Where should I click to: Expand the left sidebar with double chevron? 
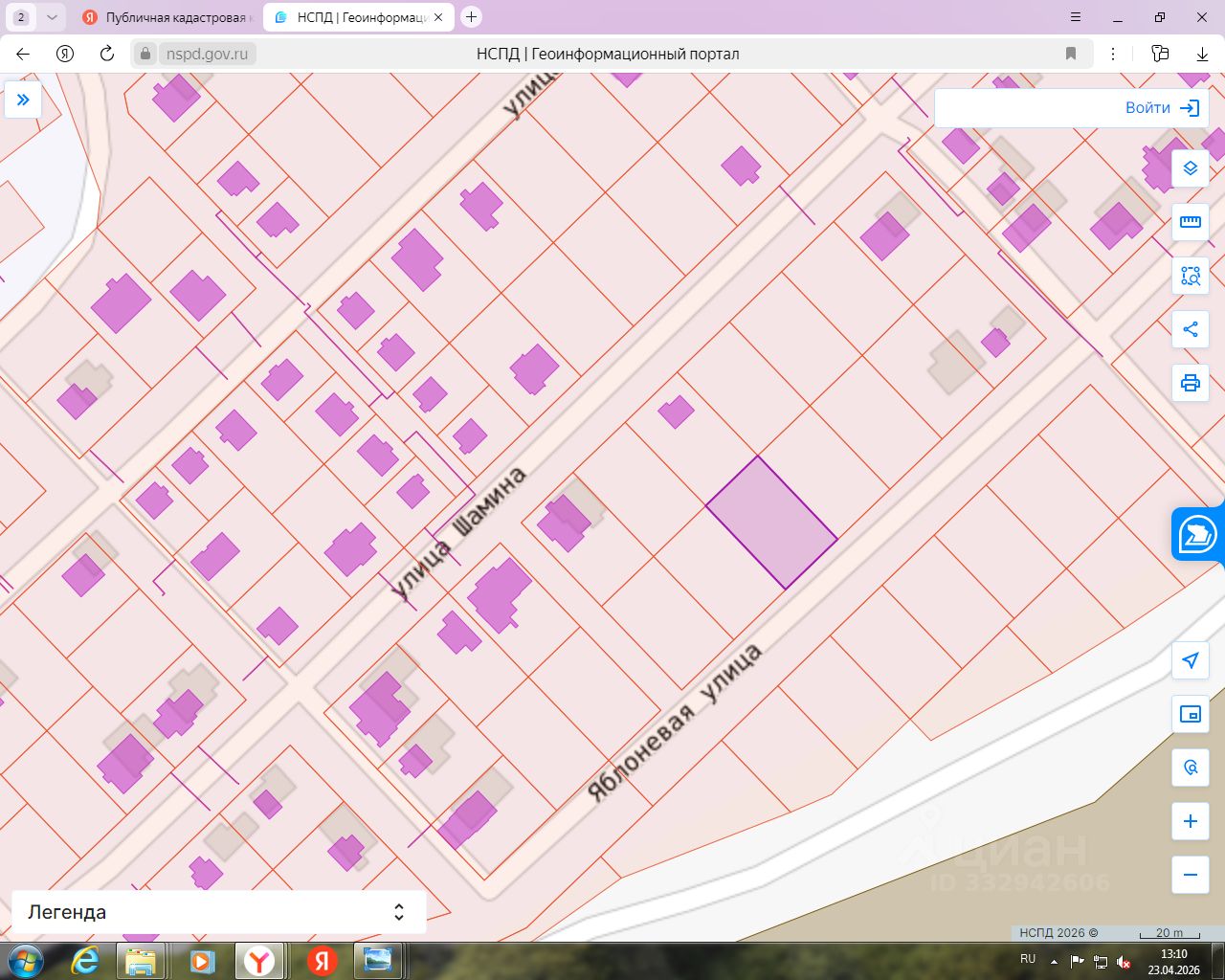click(x=23, y=100)
